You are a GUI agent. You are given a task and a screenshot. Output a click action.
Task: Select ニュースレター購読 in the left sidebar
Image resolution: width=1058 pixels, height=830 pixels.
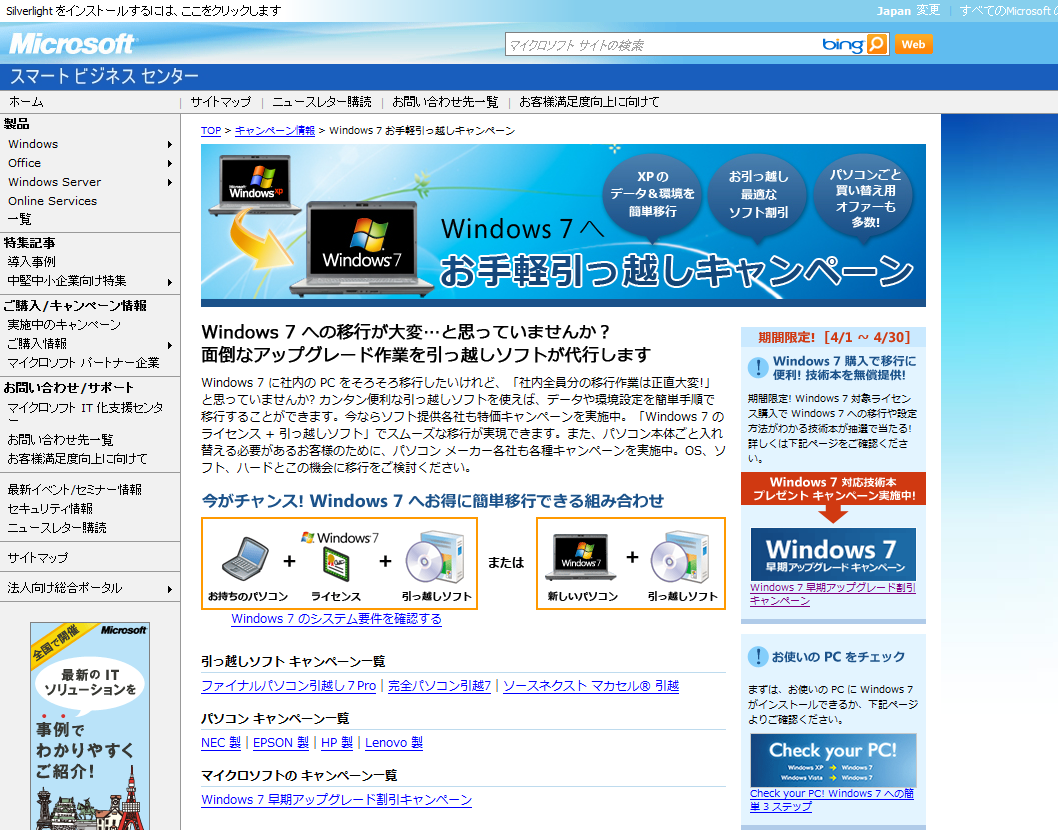(57, 528)
